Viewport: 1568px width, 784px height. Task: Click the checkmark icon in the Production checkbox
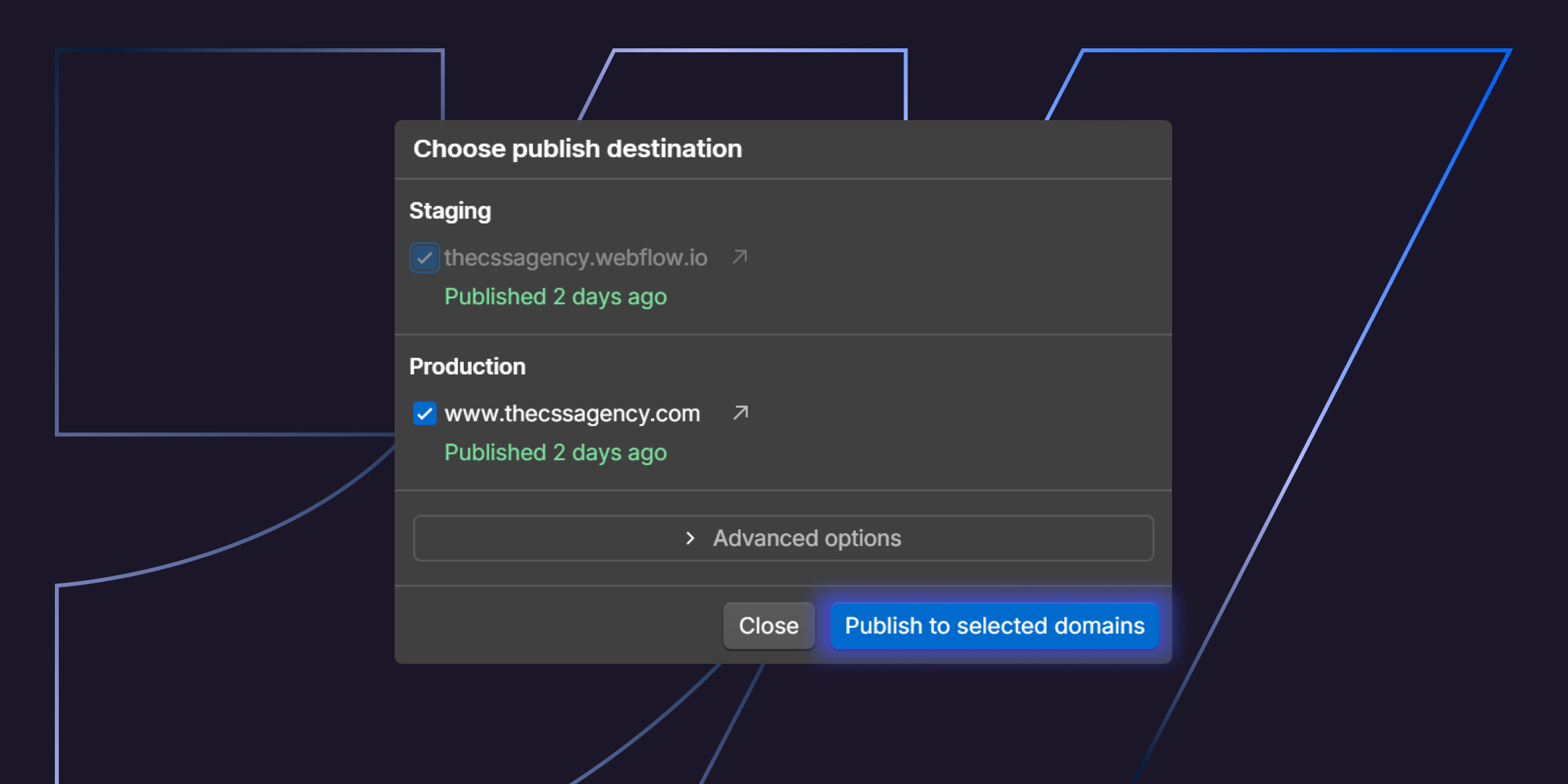425,413
